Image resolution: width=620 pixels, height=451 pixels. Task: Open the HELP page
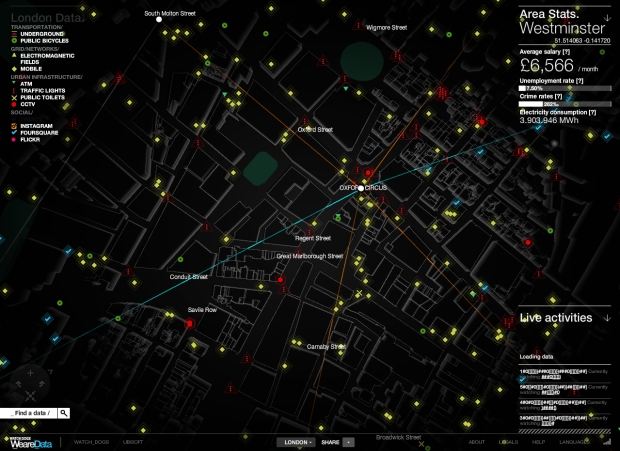[538, 442]
